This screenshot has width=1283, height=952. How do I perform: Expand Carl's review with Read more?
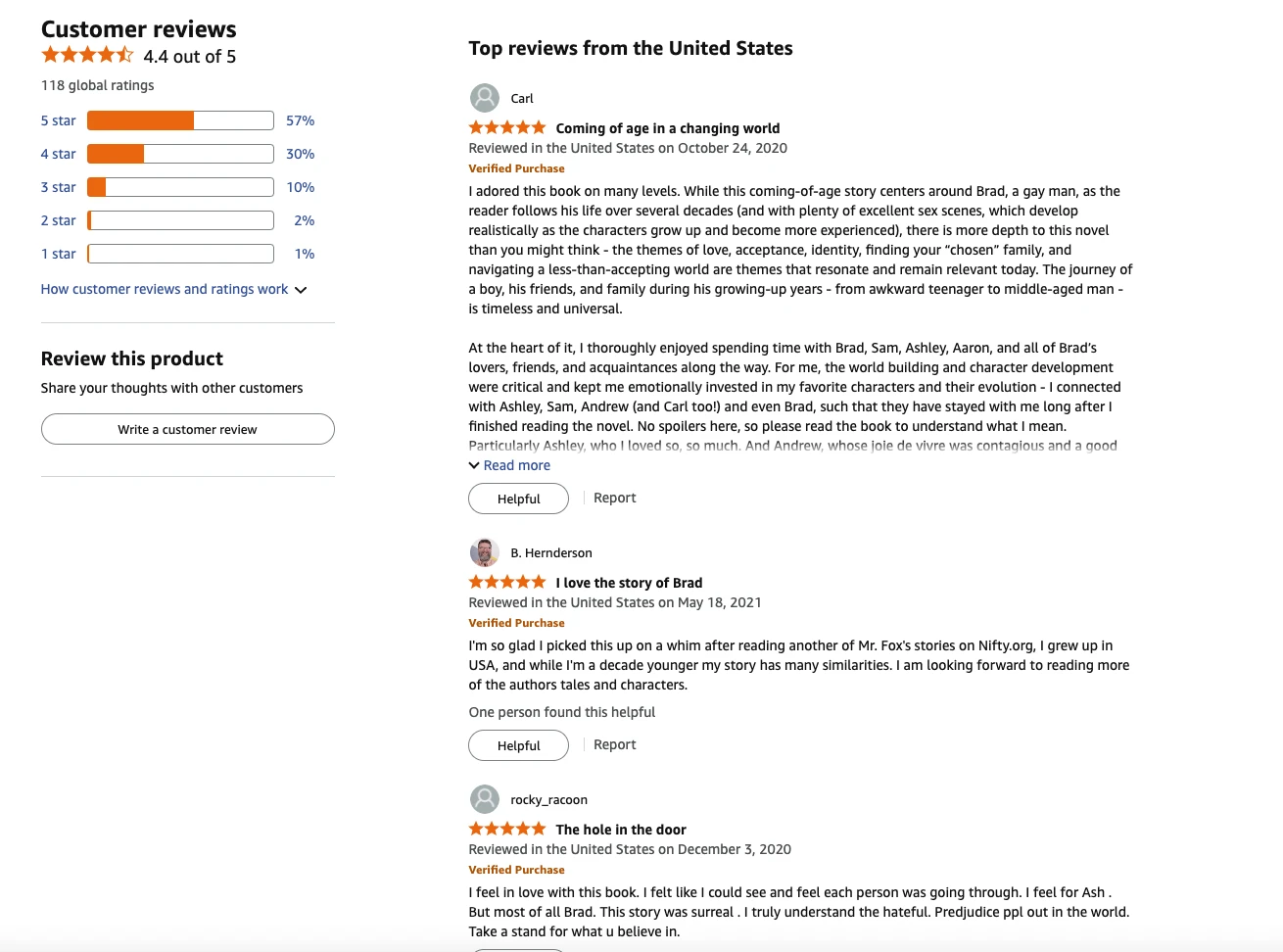click(516, 465)
